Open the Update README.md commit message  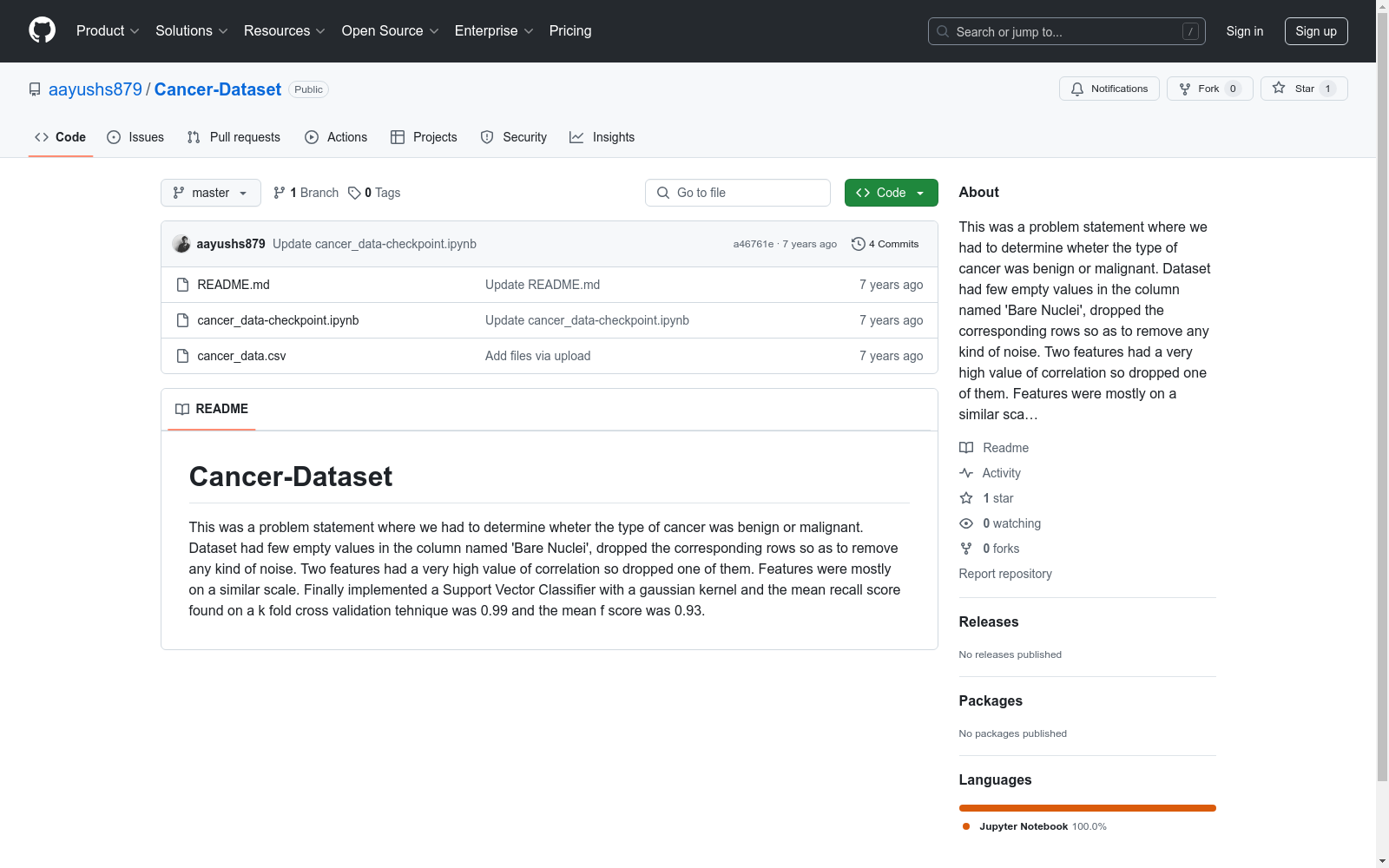[543, 285]
